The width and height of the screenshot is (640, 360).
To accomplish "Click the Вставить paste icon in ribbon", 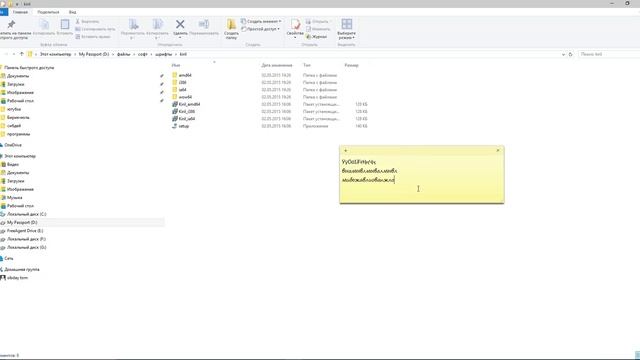I will pyautogui.click(x=64, y=24).
